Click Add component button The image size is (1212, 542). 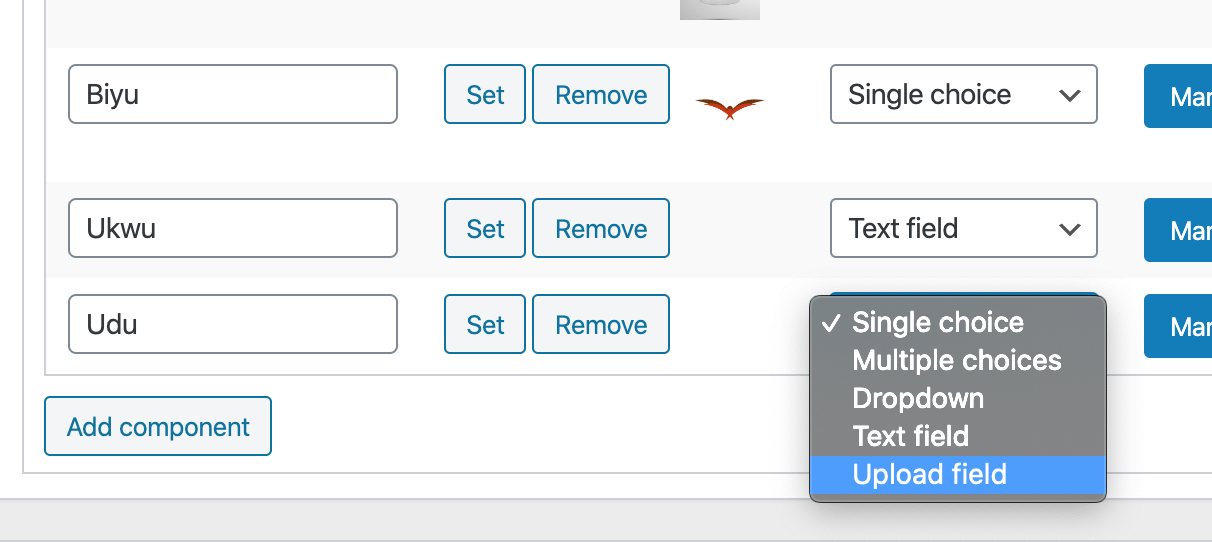click(x=158, y=426)
